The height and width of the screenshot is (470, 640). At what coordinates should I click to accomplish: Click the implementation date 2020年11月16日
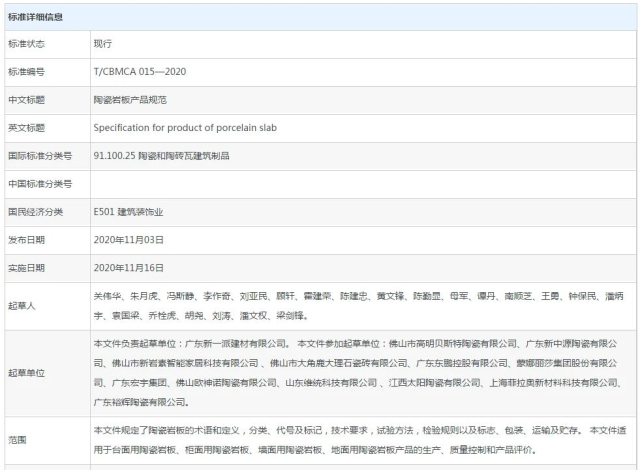point(128,268)
